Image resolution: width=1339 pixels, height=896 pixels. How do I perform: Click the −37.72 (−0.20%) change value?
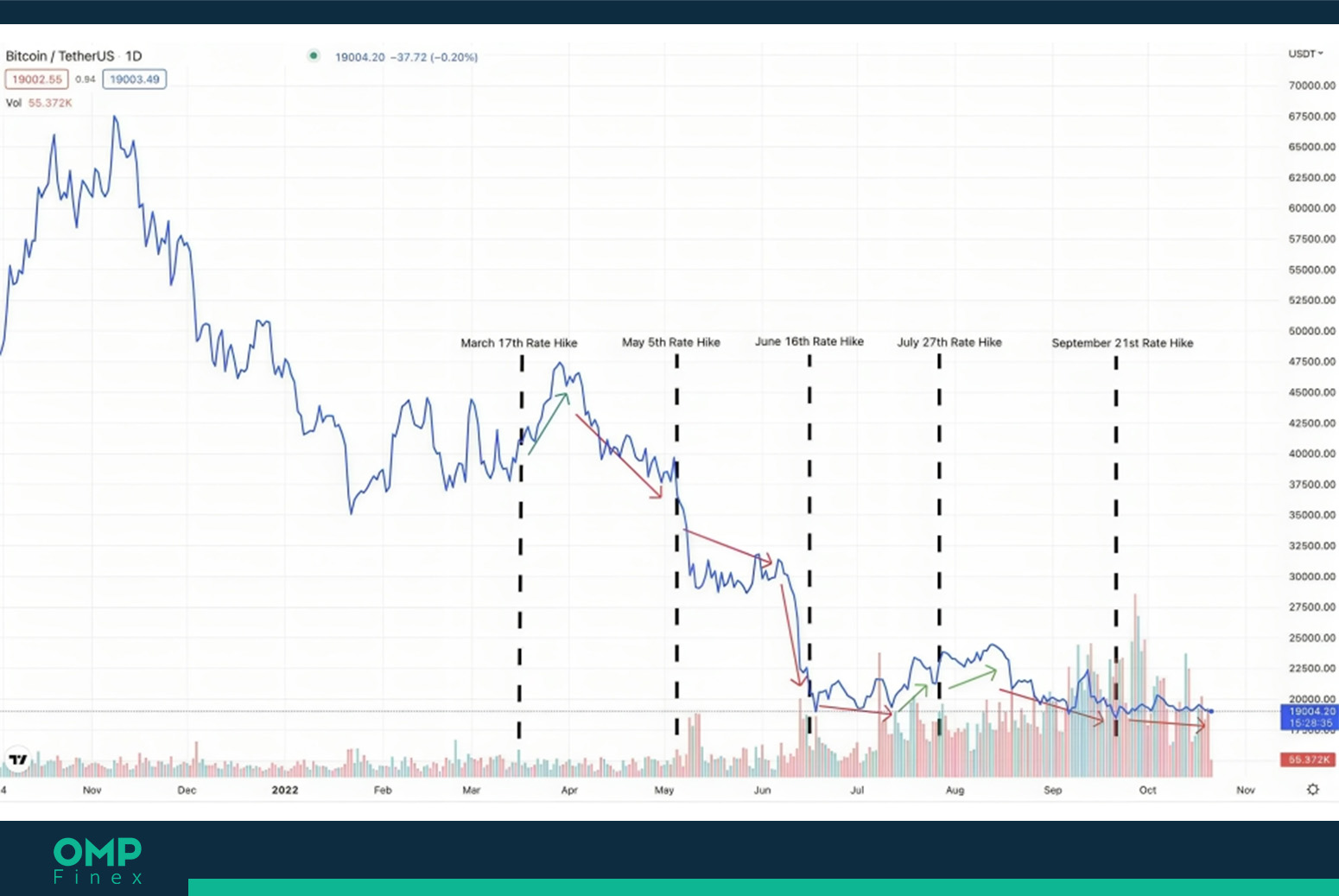(434, 57)
